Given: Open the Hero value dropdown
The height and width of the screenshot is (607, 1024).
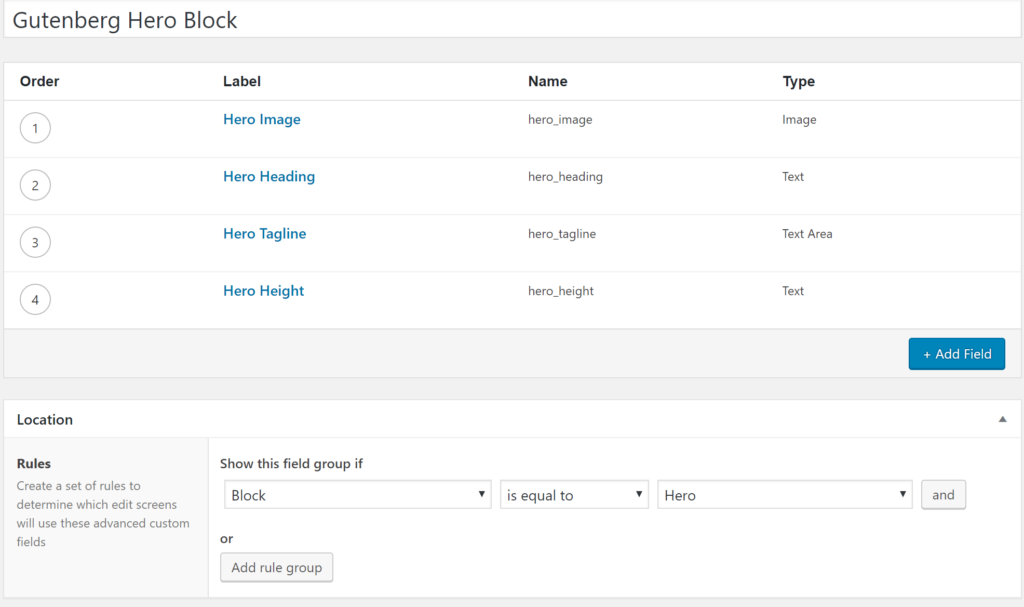Looking at the screenshot, I should coord(785,495).
